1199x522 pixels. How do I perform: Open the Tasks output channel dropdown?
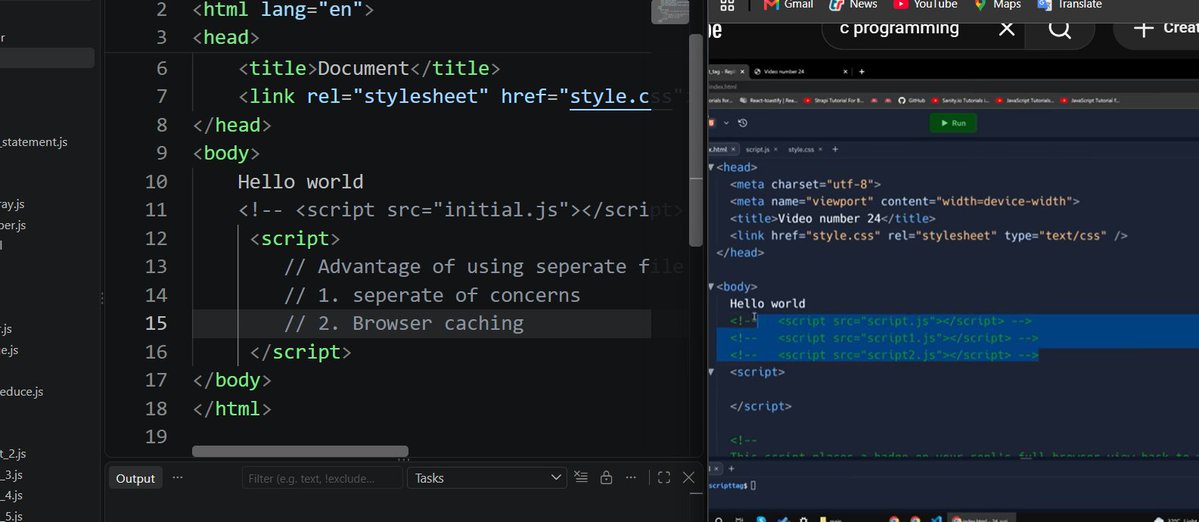pyautogui.click(x=488, y=478)
